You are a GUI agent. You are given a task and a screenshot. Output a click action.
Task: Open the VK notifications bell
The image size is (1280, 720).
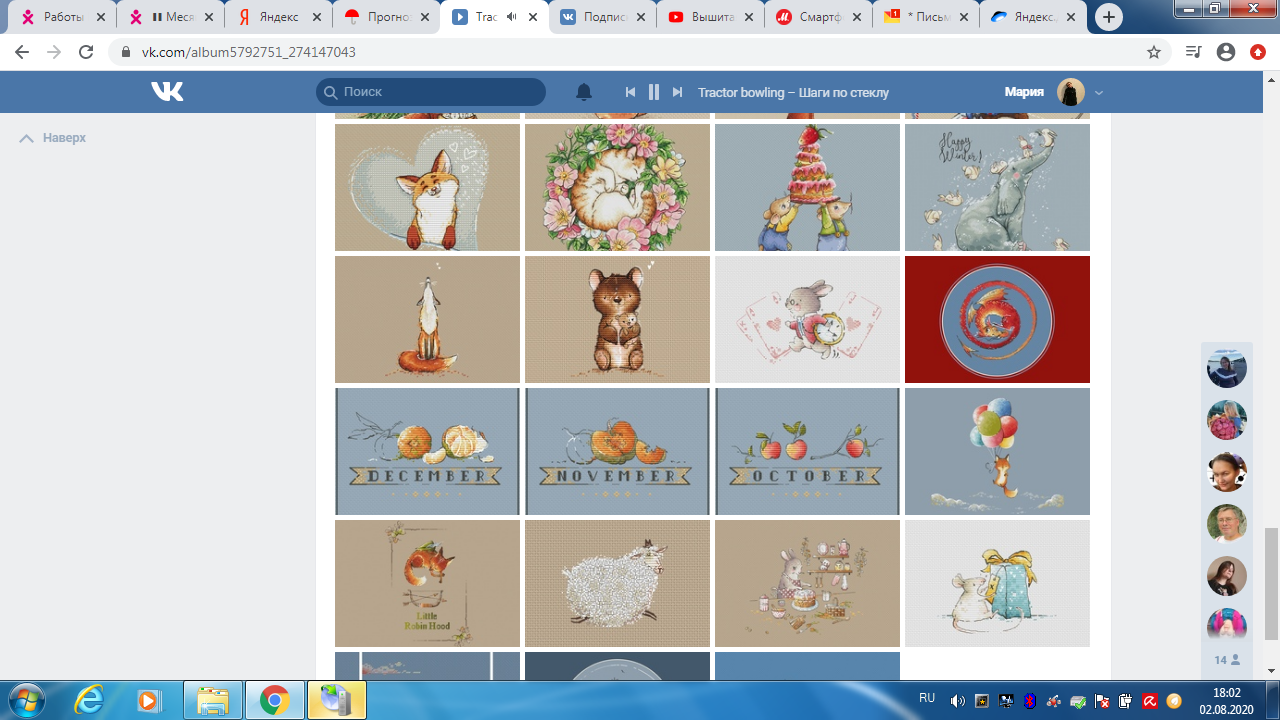pos(584,92)
